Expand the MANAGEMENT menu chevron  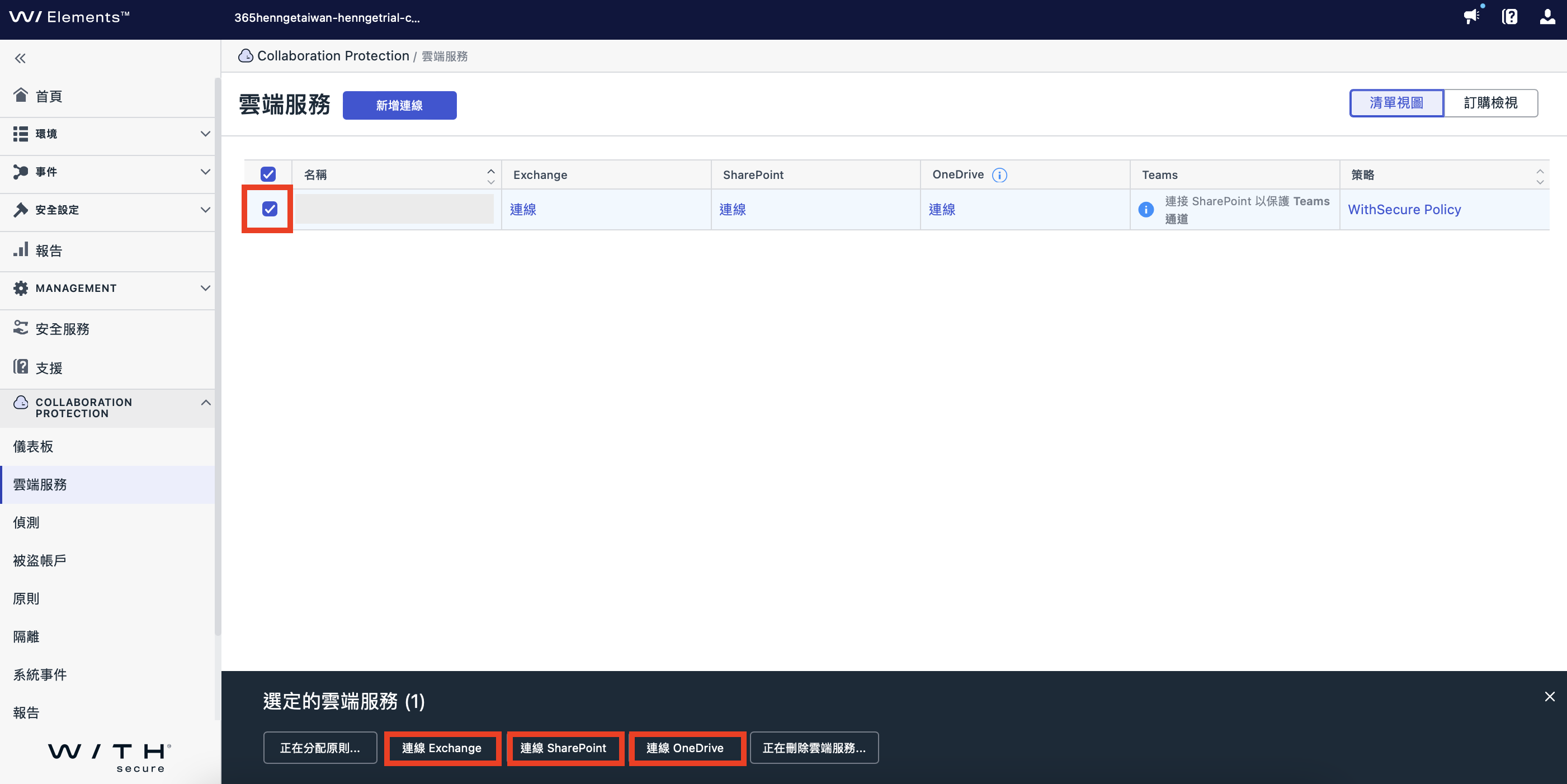[206, 289]
